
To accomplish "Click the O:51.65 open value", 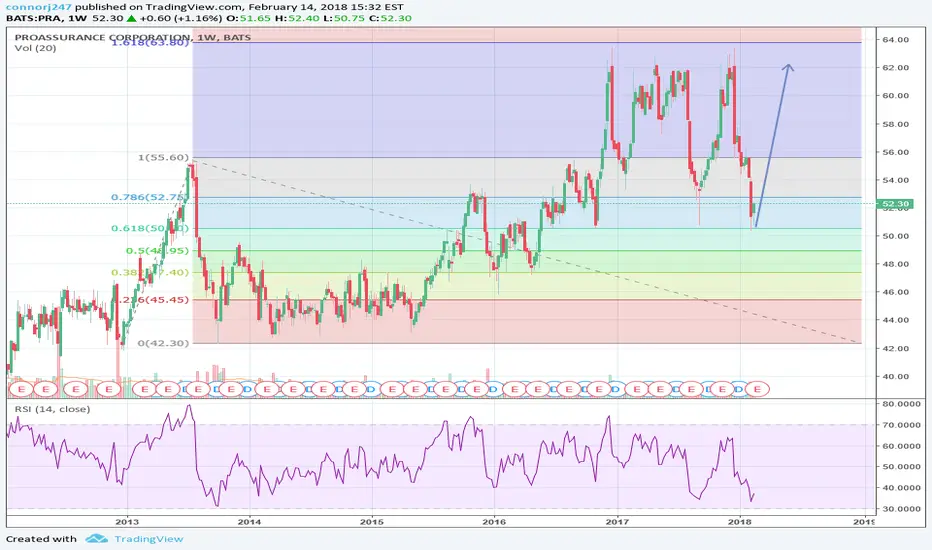I will point(248,18).
